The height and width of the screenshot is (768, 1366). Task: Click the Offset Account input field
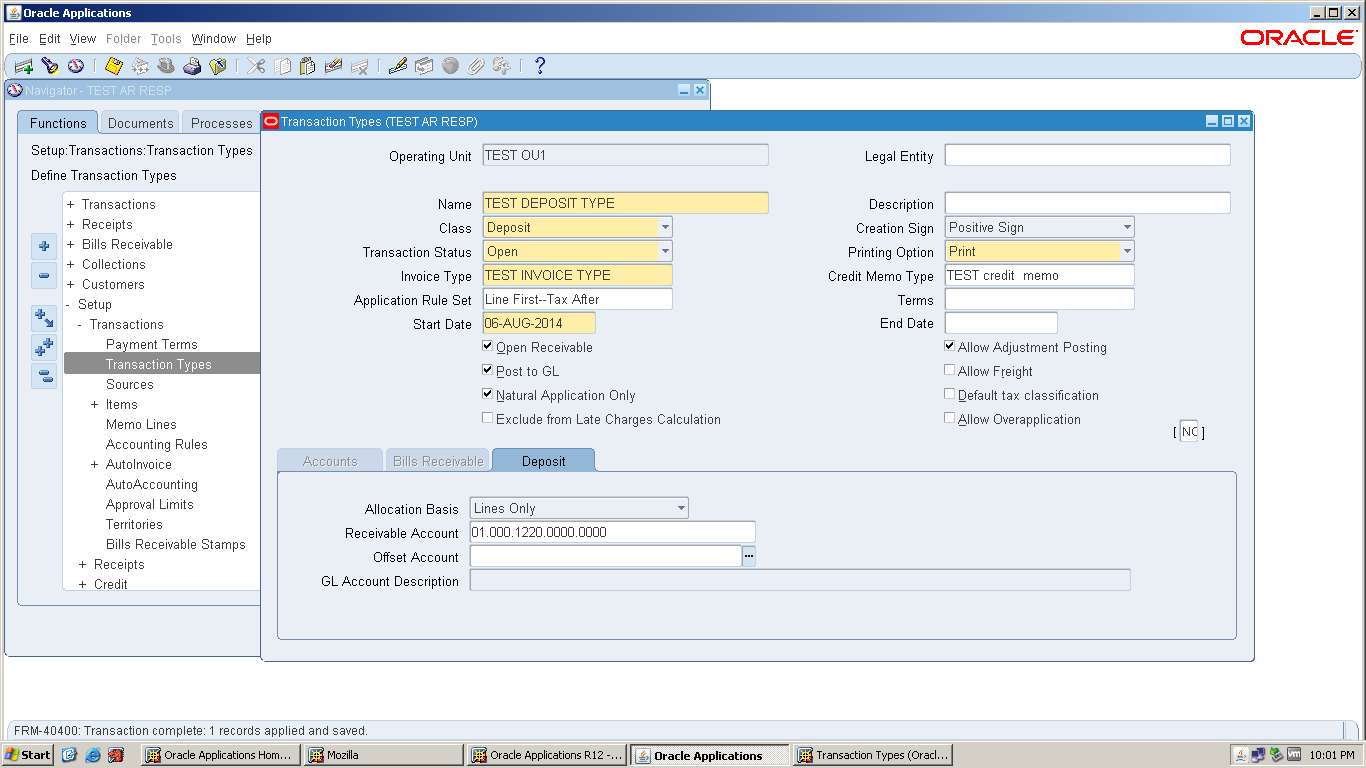pos(606,556)
